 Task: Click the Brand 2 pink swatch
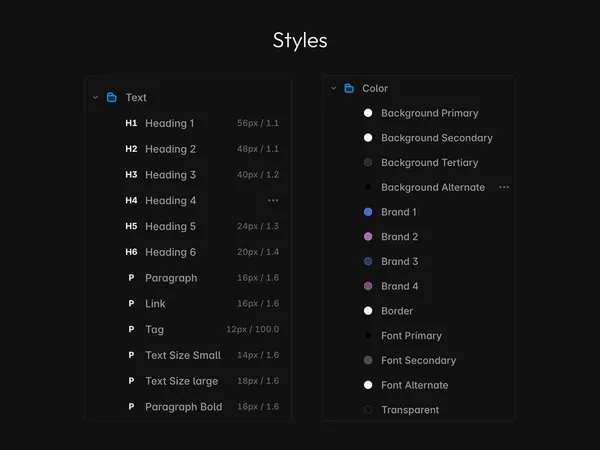click(x=368, y=236)
